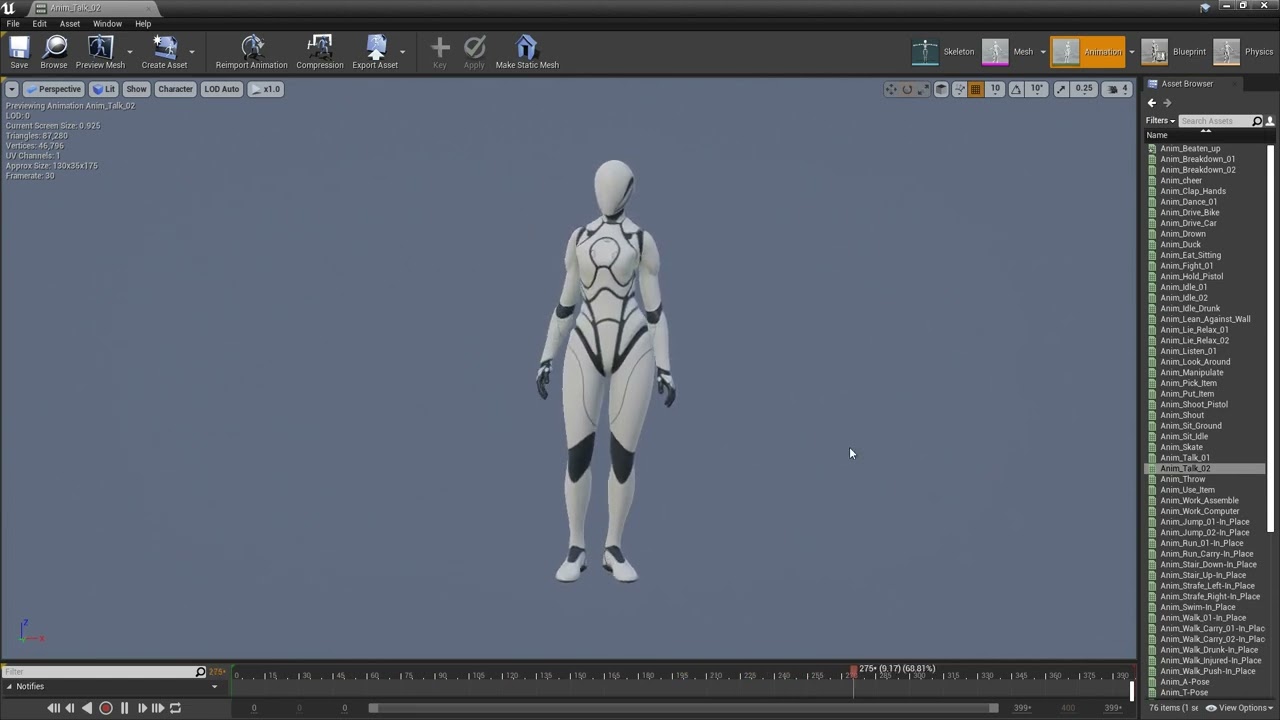This screenshot has height=720, width=1280.
Task: Switch to Asset Browser tab
Action: point(1186,84)
